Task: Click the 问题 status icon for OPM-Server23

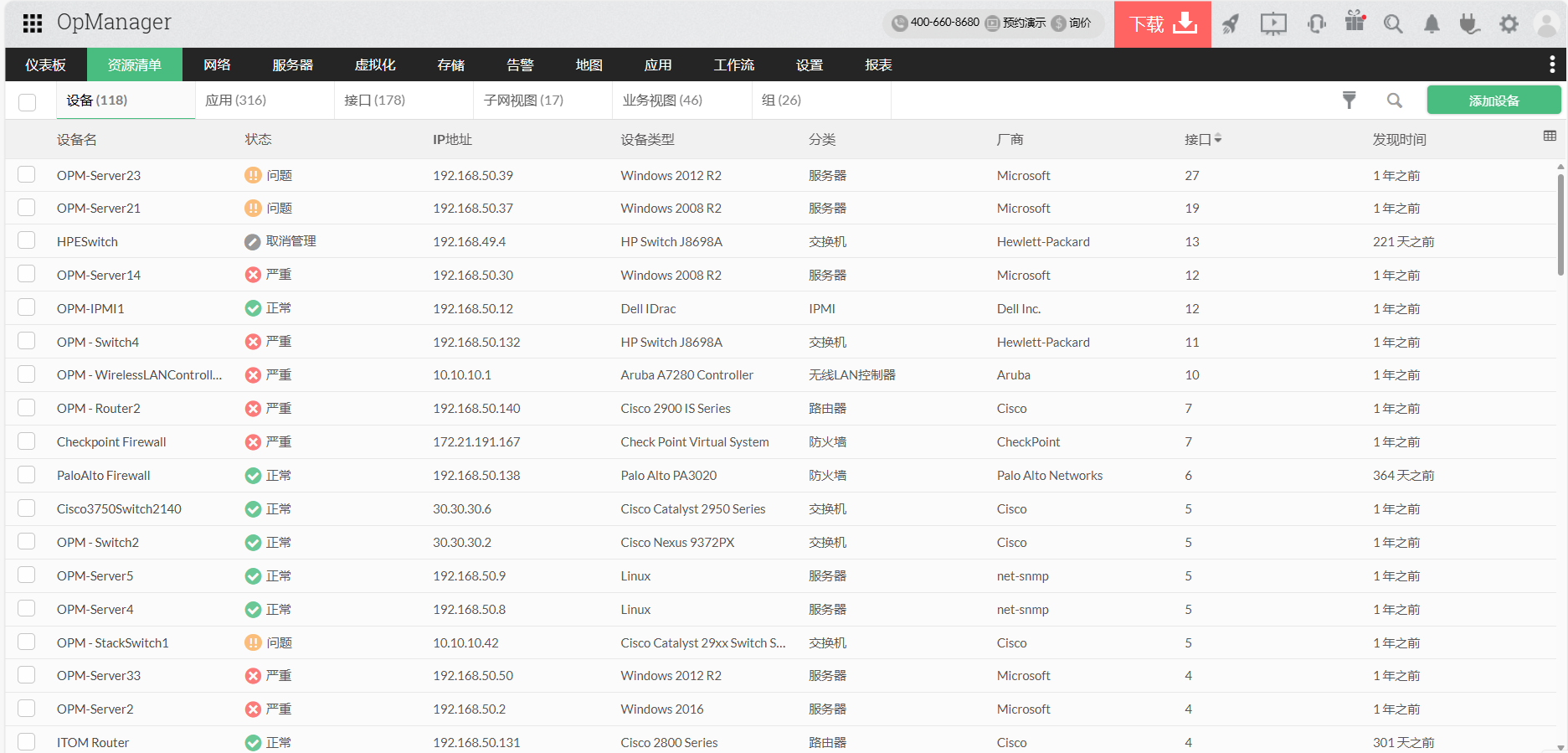Action: [253, 175]
